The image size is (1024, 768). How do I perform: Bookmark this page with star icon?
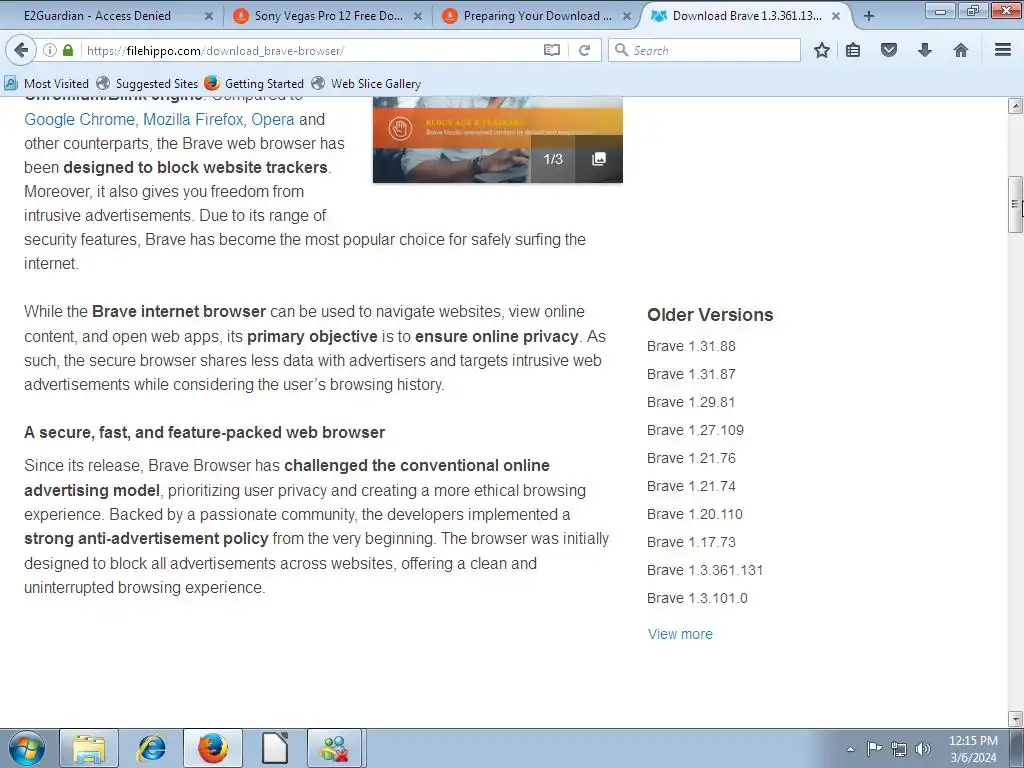(x=822, y=50)
